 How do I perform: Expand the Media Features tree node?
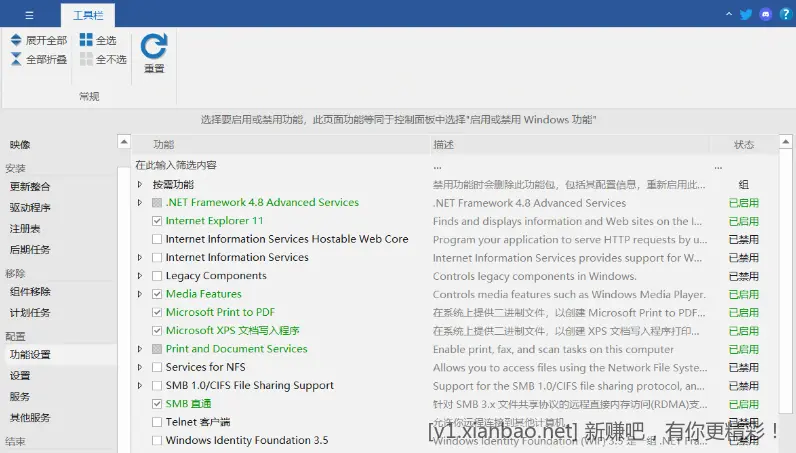[140, 294]
